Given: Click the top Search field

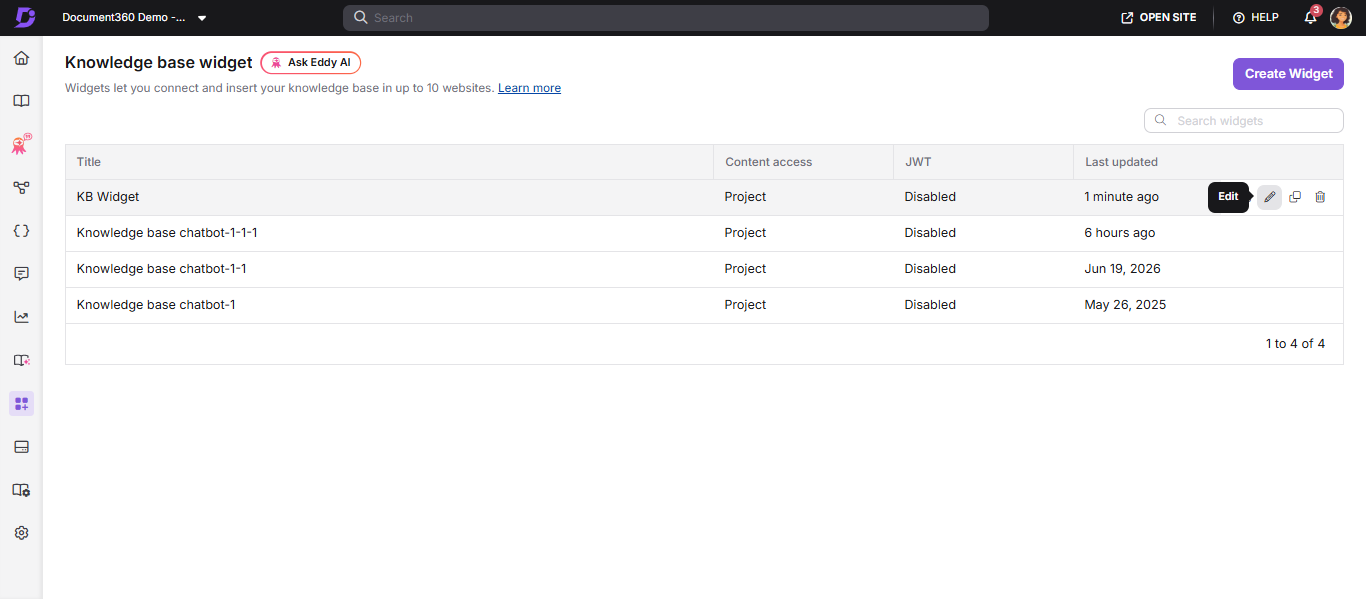Looking at the screenshot, I should click(x=666, y=18).
